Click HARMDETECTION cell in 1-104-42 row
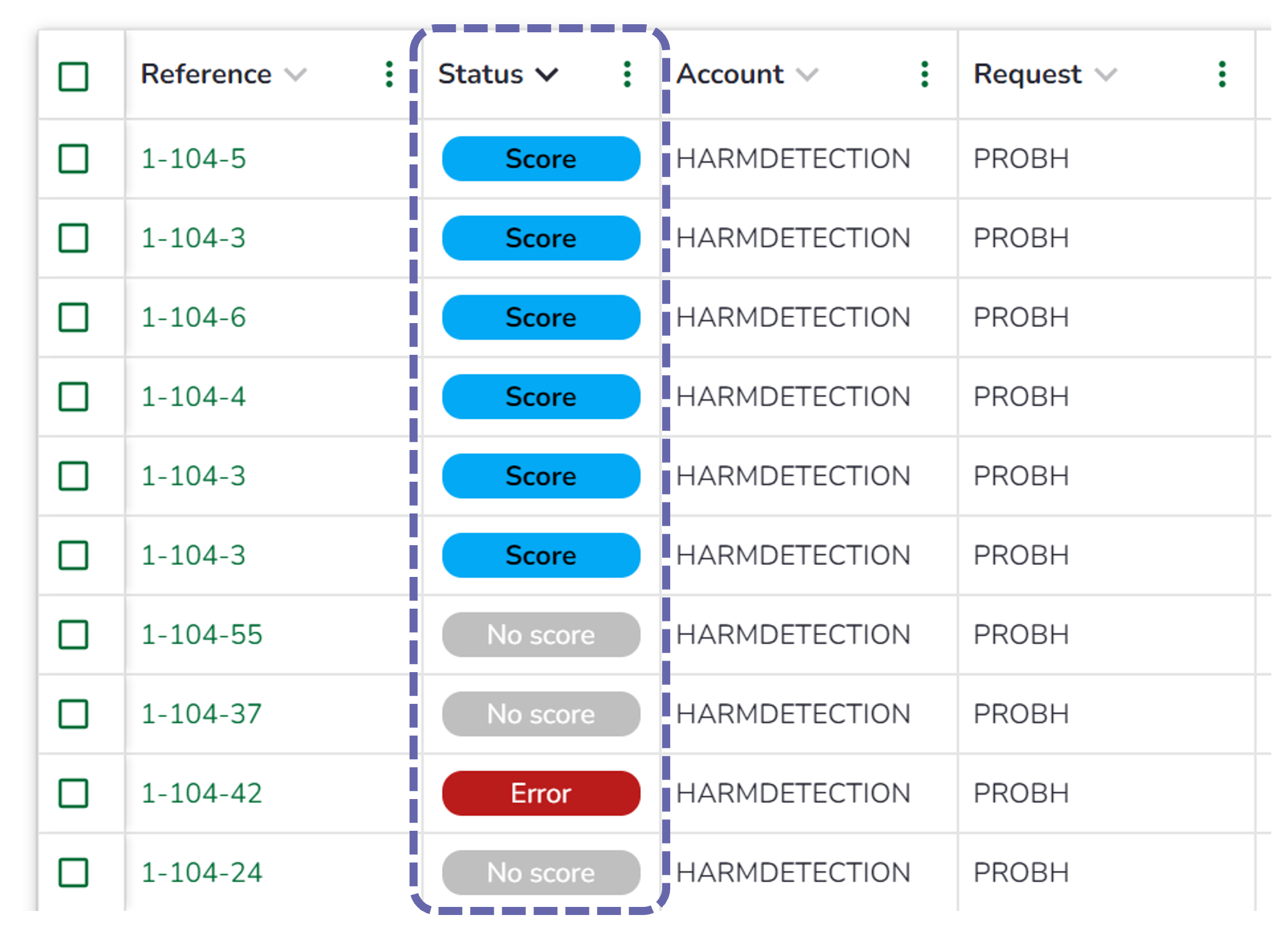Screen dimensions: 1288x930 [x=793, y=793]
